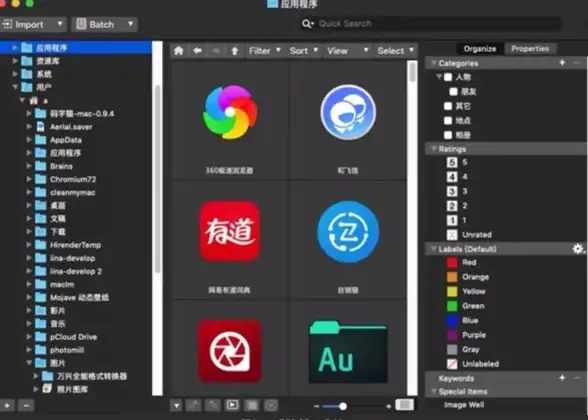Rotate right using the bottom toolbar icon
Viewport: 588px width, 420px height.
213,405
